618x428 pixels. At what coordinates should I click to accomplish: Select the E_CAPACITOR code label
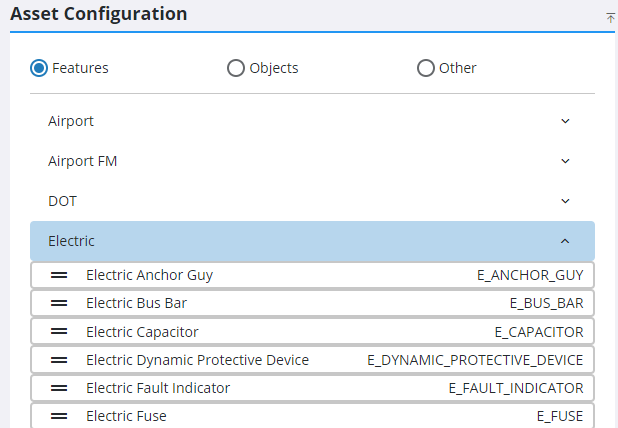538,331
